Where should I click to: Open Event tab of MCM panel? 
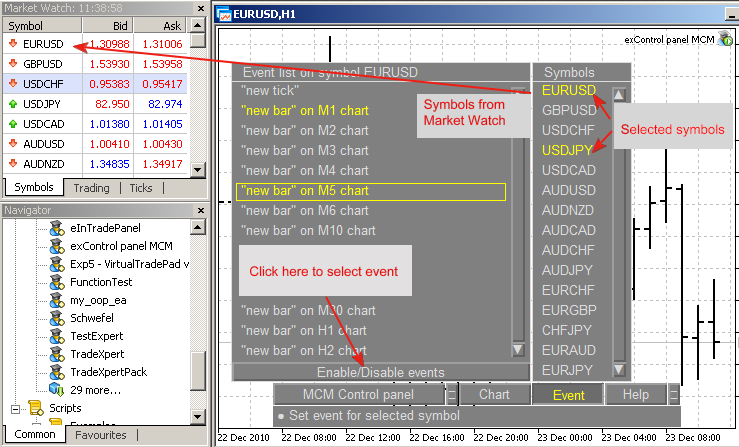point(568,395)
